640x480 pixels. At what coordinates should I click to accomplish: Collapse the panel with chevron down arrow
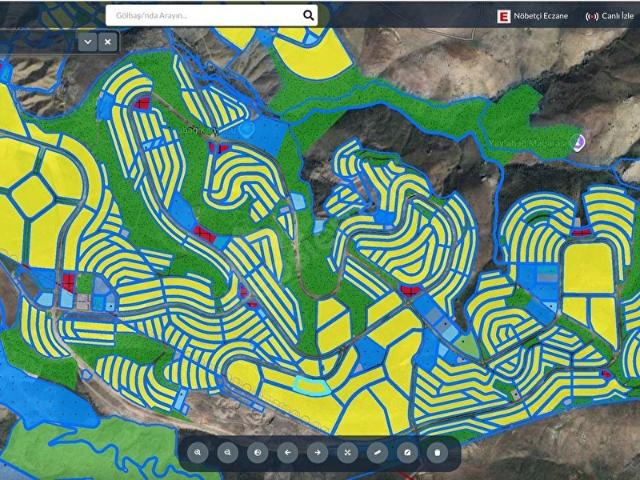tap(88, 42)
